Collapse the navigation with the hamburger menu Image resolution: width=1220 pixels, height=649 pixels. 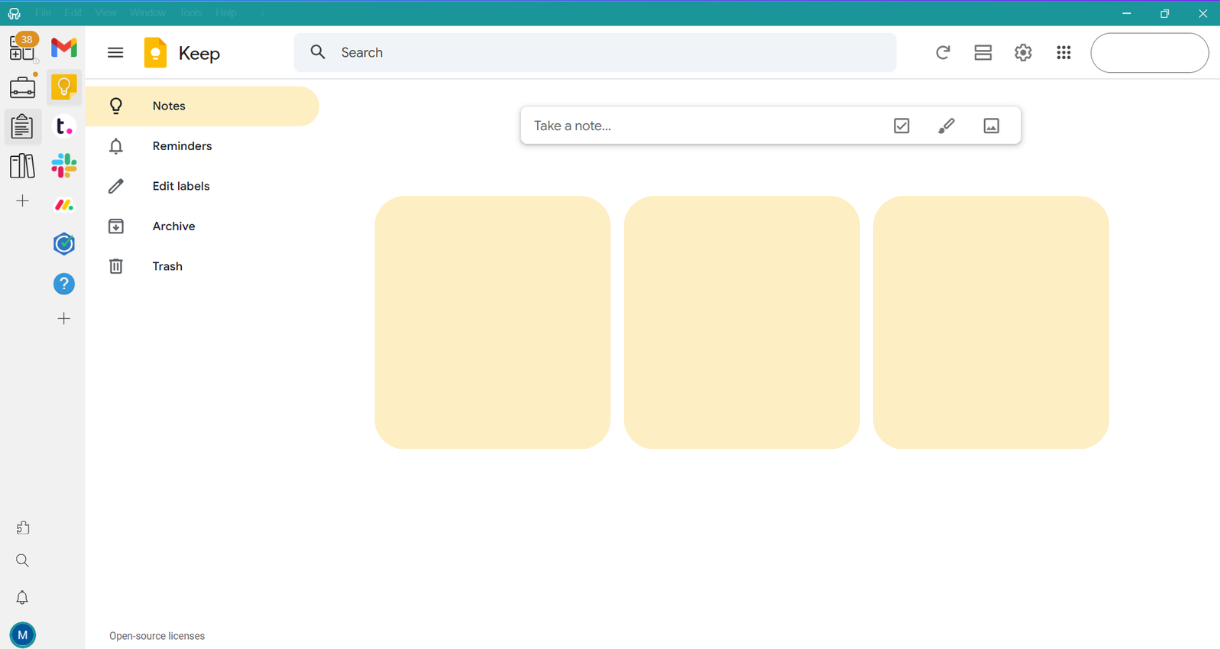pos(115,52)
